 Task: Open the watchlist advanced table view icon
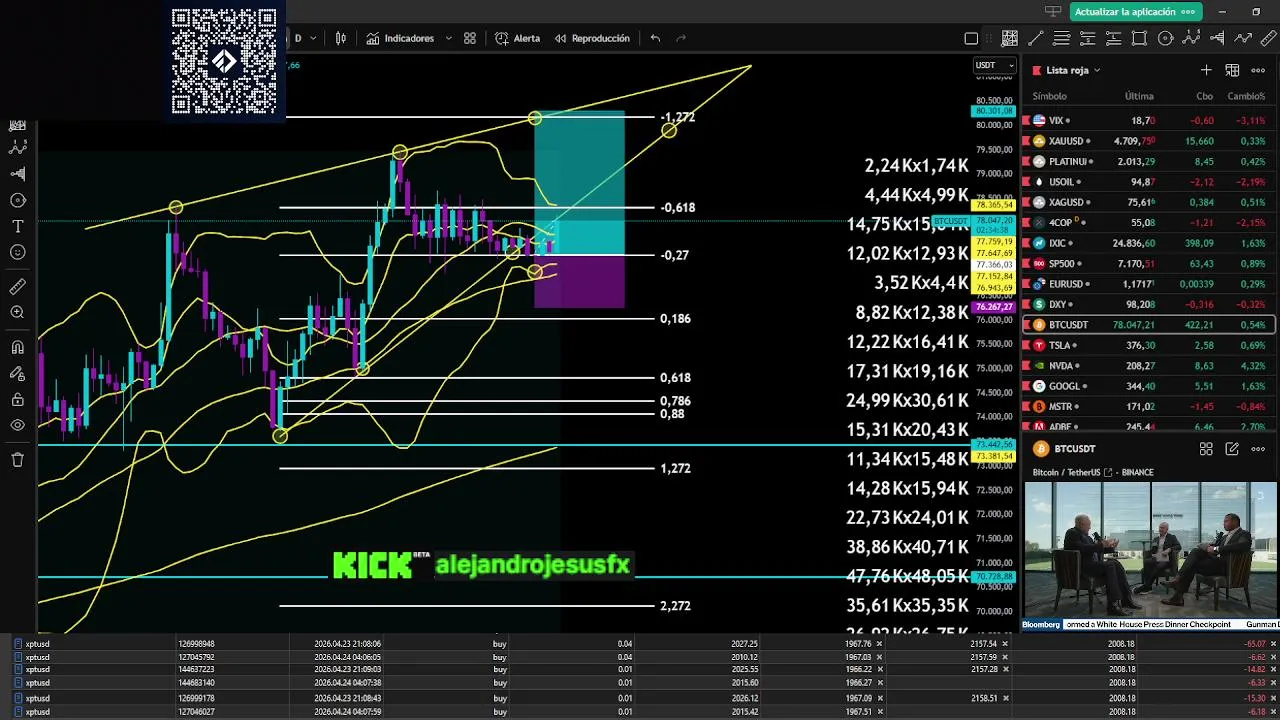[1232, 70]
